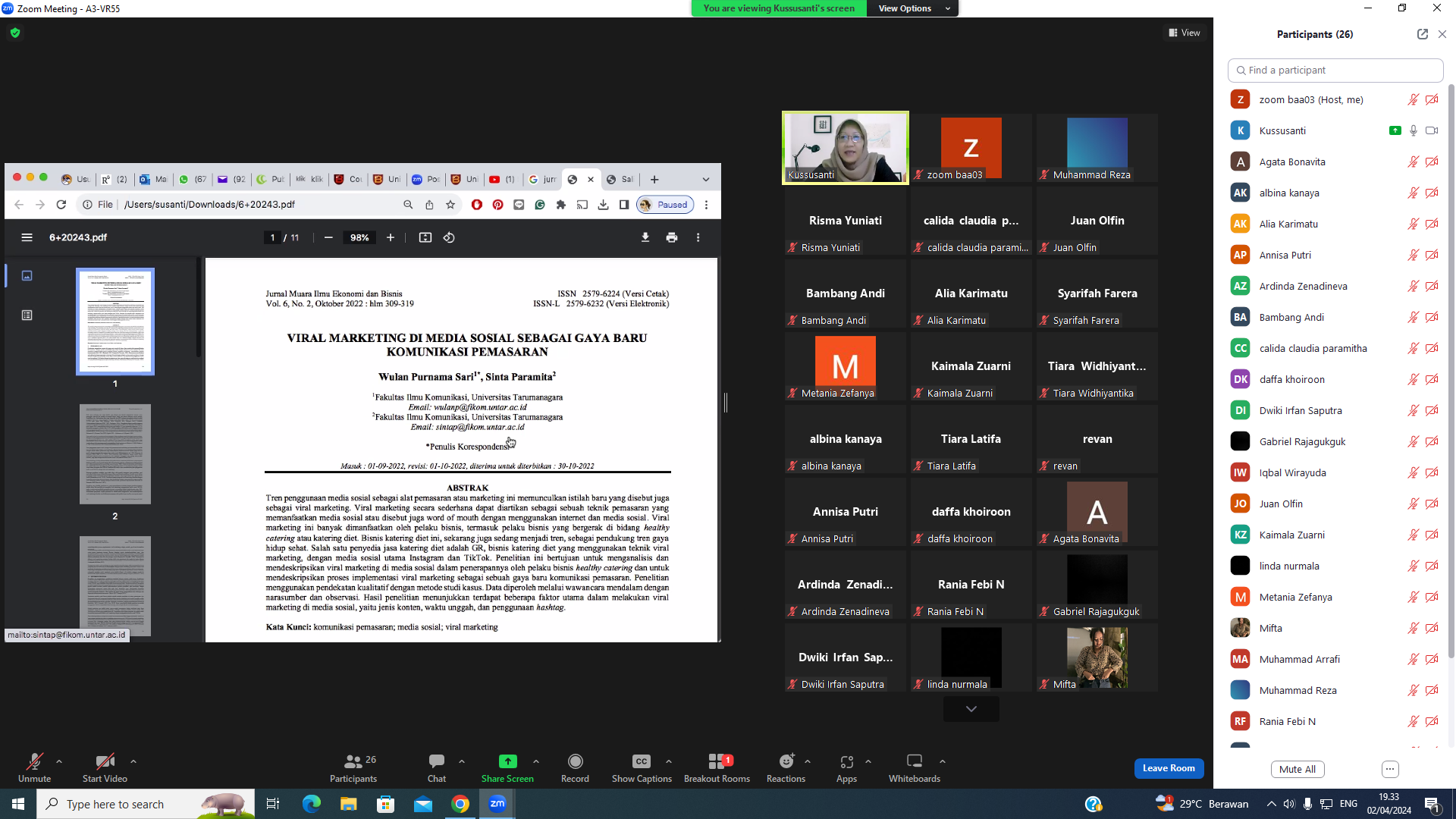1456x819 pixels.
Task: Click the green Share Screen icon
Action: pos(507,761)
